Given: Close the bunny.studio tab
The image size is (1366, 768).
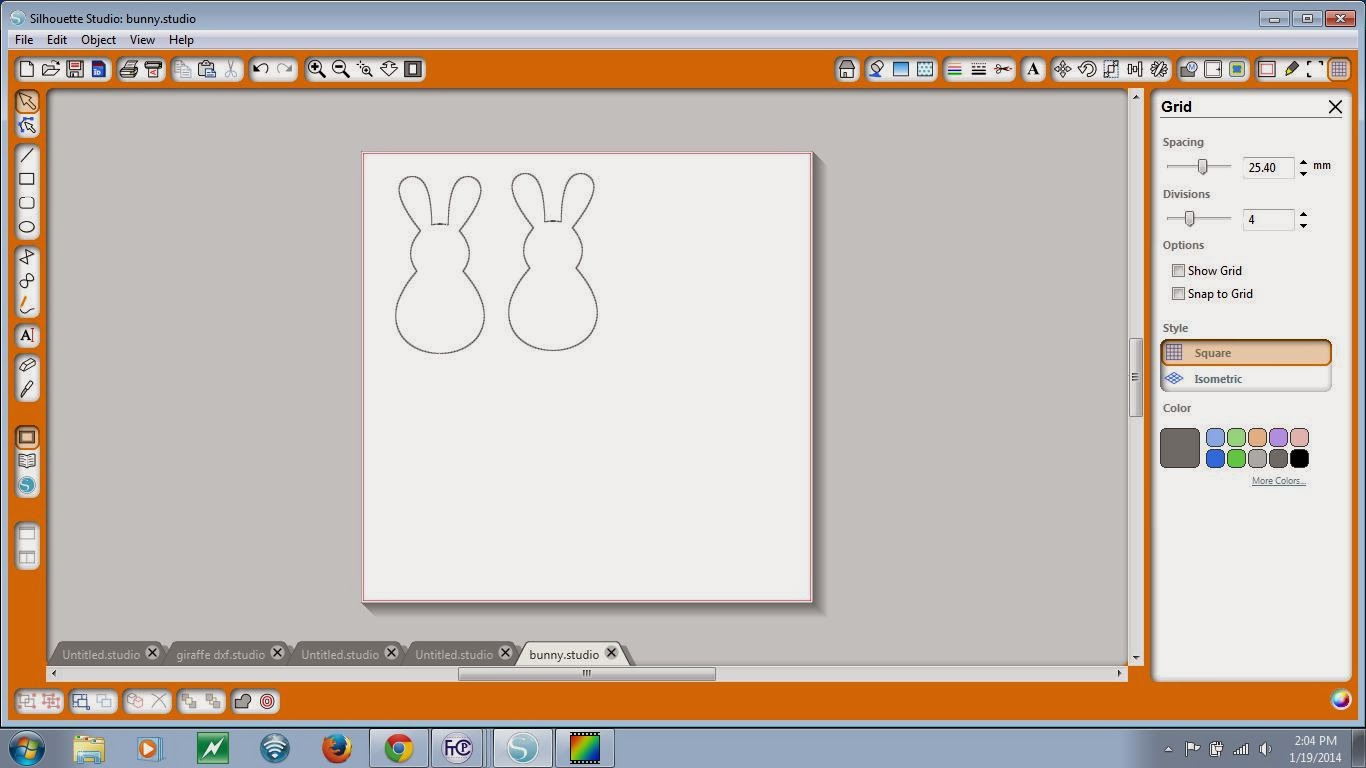Looking at the screenshot, I should click(611, 653).
